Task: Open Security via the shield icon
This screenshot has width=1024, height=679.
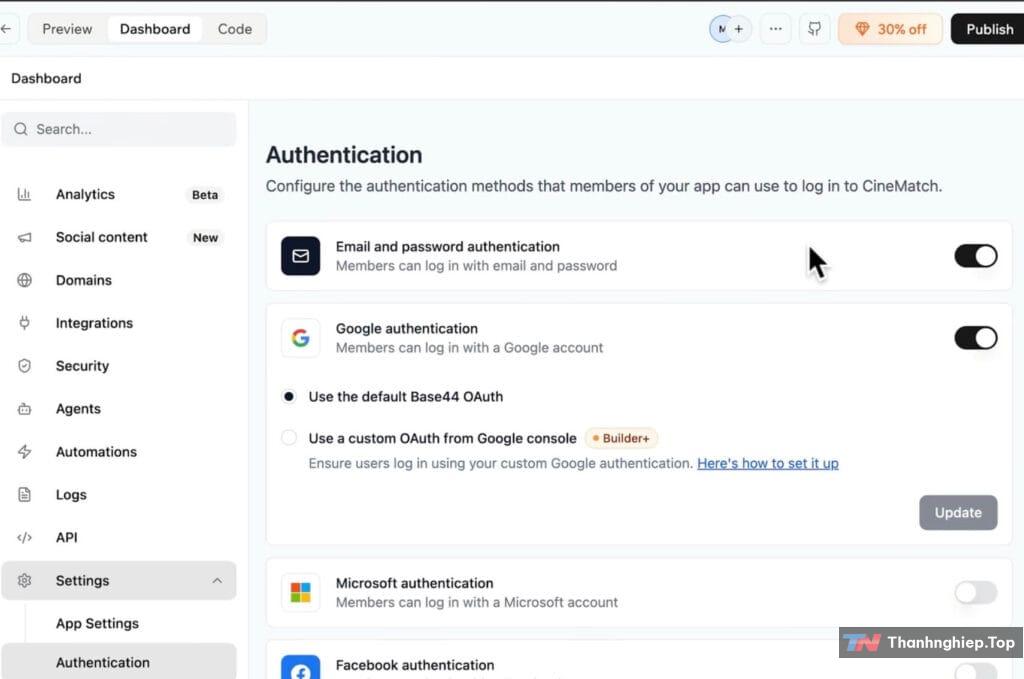Action: 24,366
